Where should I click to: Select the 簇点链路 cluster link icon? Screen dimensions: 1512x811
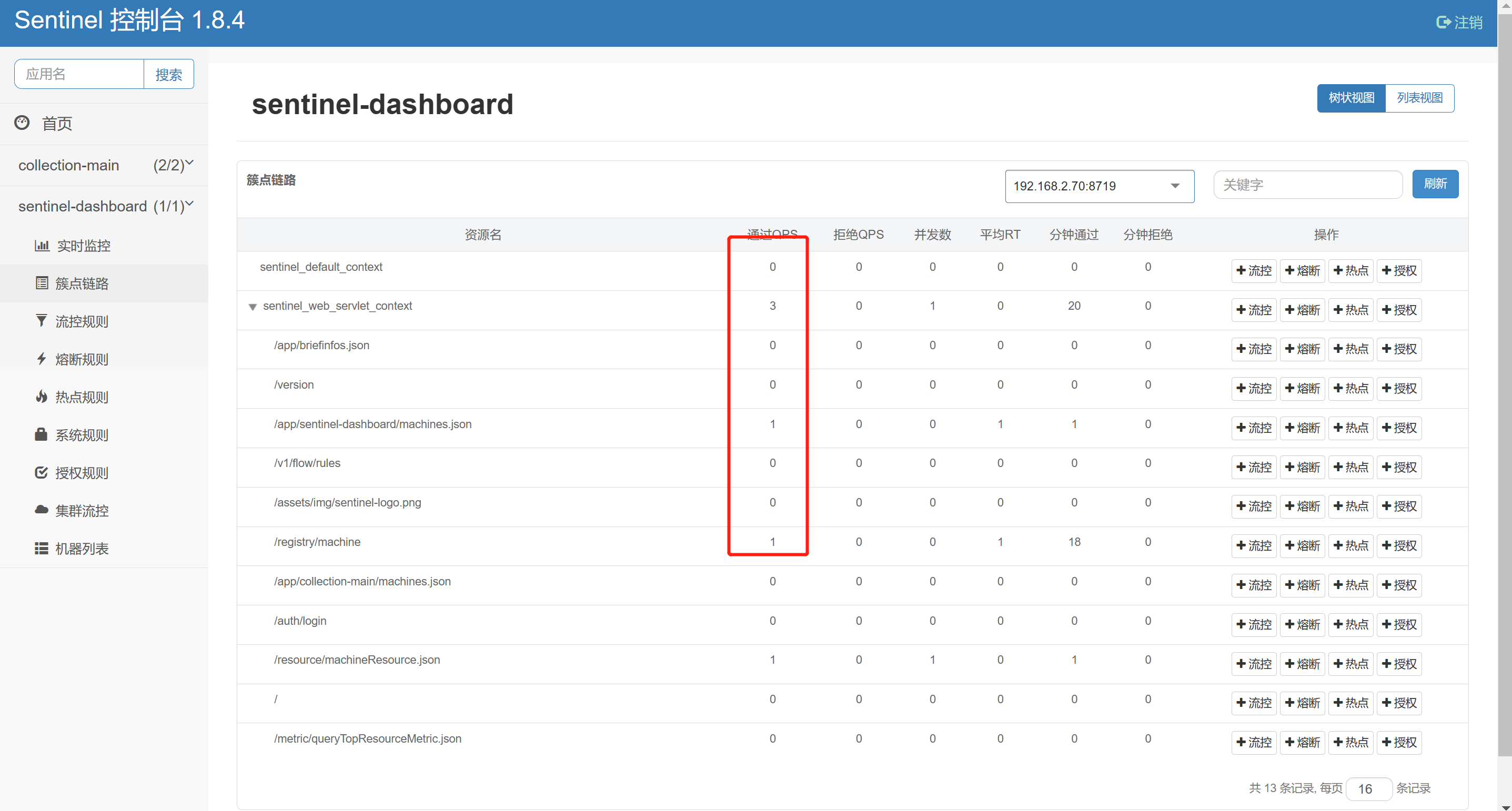42,283
